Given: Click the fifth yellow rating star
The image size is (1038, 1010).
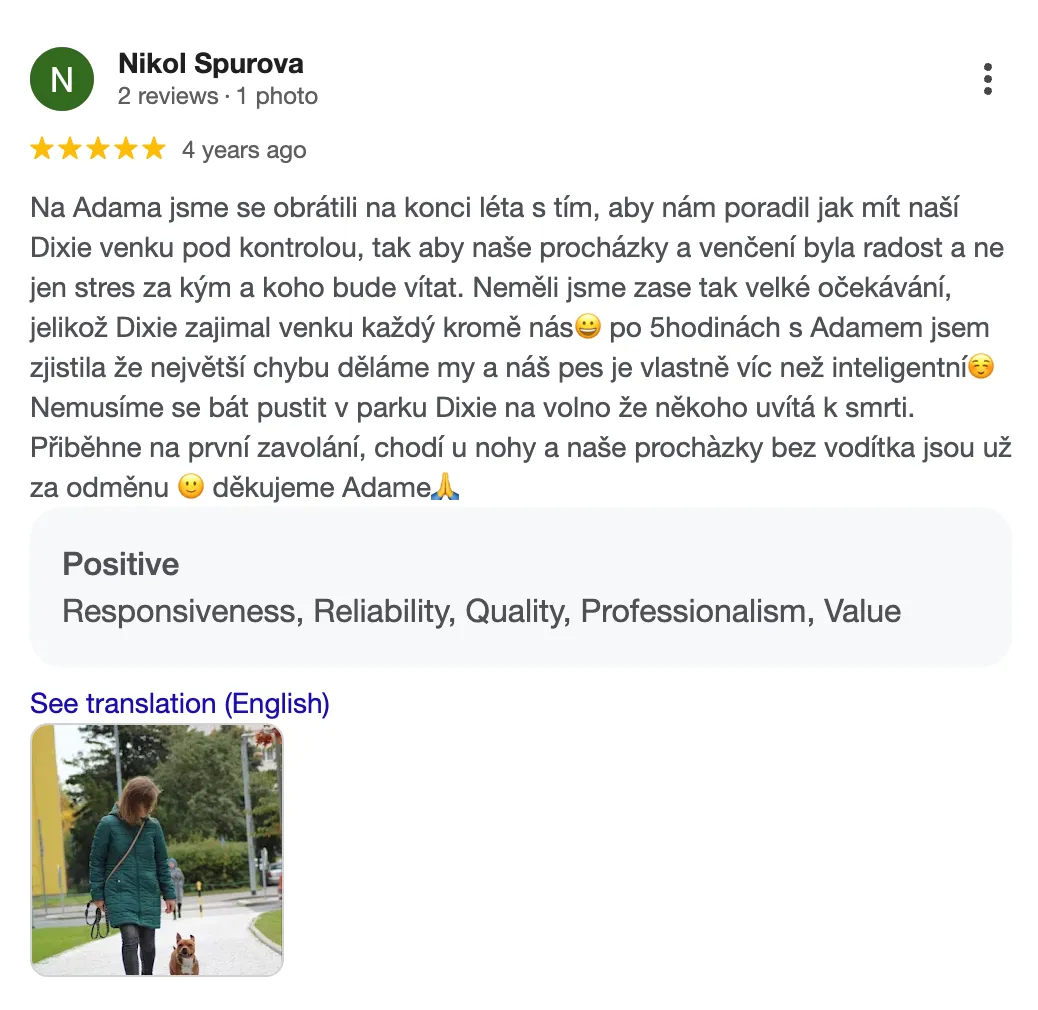Looking at the screenshot, I should click(x=154, y=150).
